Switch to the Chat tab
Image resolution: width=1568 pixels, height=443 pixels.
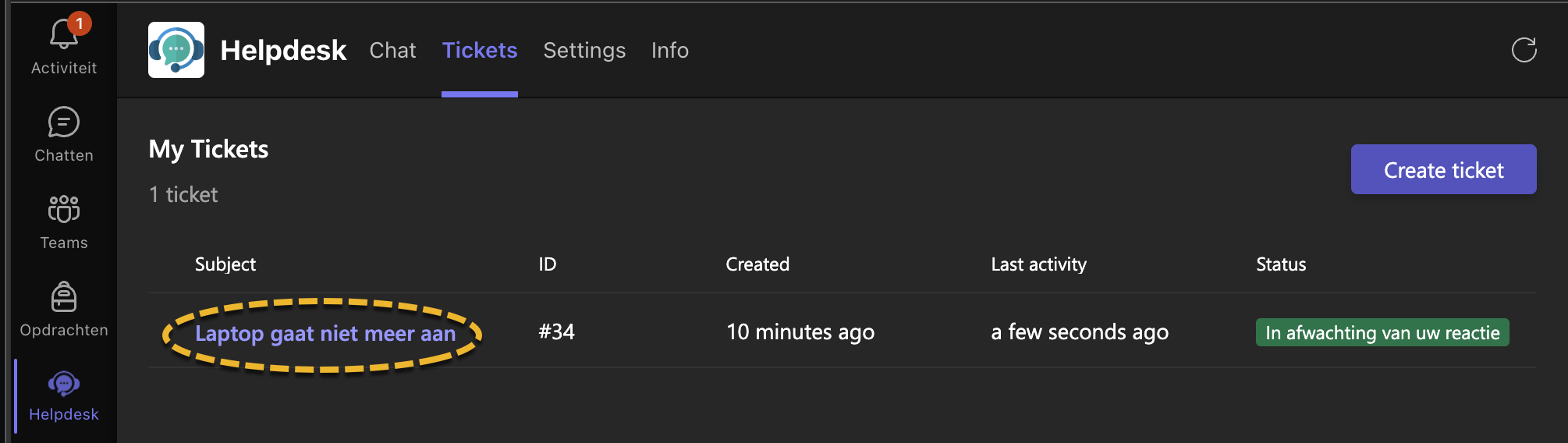click(392, 51)
